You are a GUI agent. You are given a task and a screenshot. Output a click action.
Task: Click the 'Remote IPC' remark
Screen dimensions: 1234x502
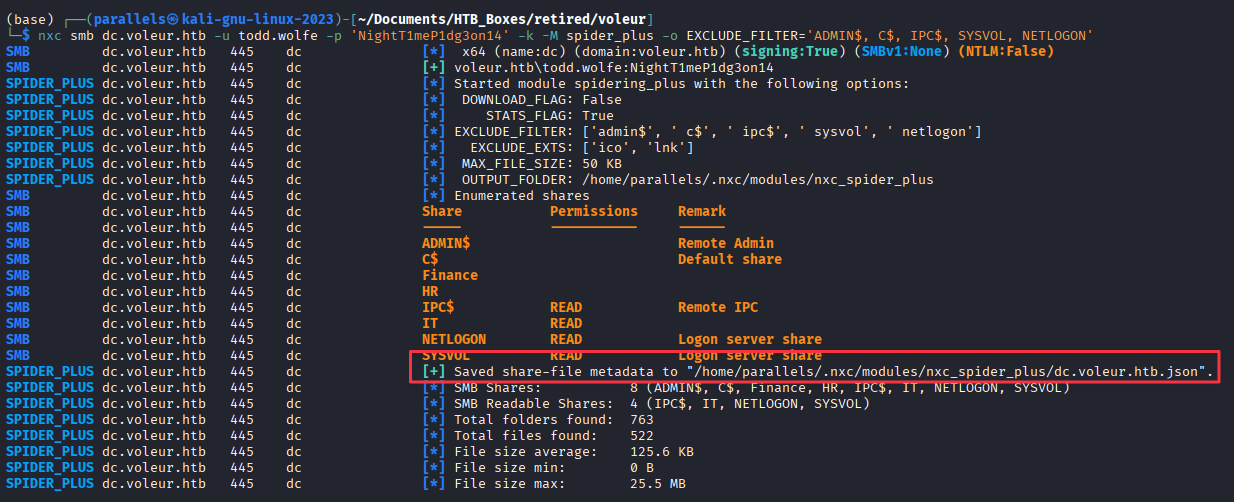[718, 307]
